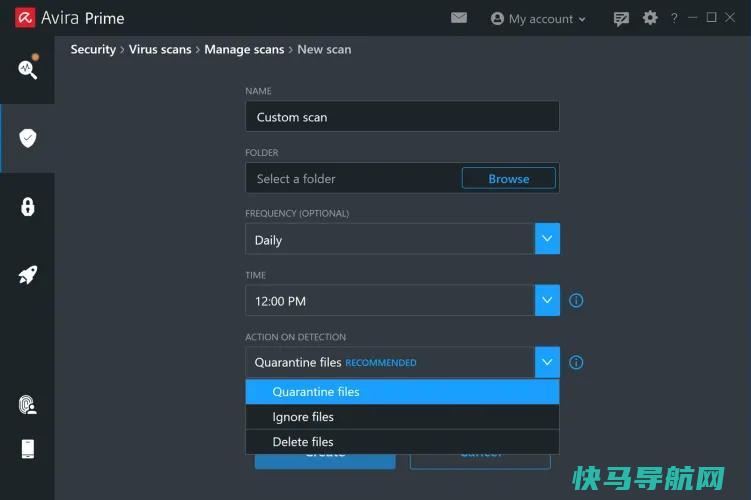Open the Privacy lock sidebar icon
The height and width of the screenshot is (500, 751).
28,207
